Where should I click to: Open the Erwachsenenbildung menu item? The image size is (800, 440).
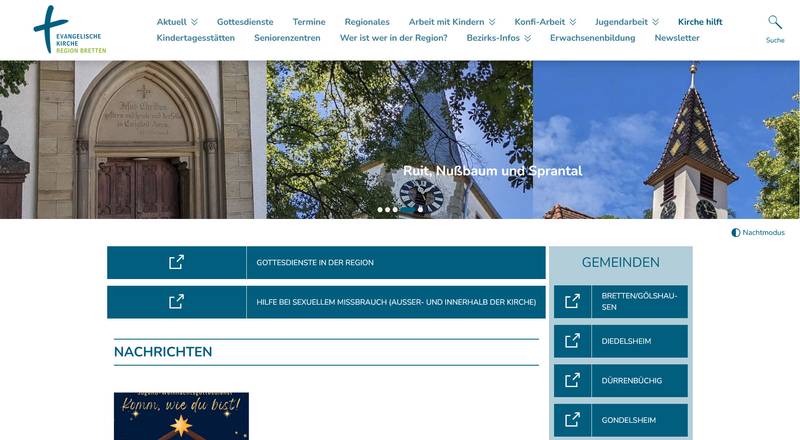[592, 38]
